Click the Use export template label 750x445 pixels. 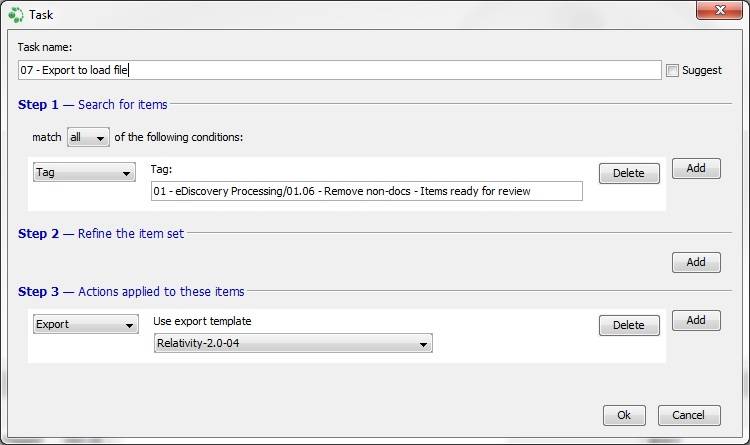[x=202, y=321]
